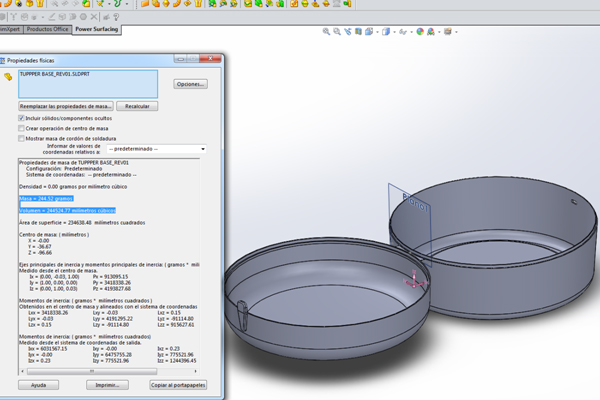
Task: Click the Recalcular button
Action: (136, 106)
